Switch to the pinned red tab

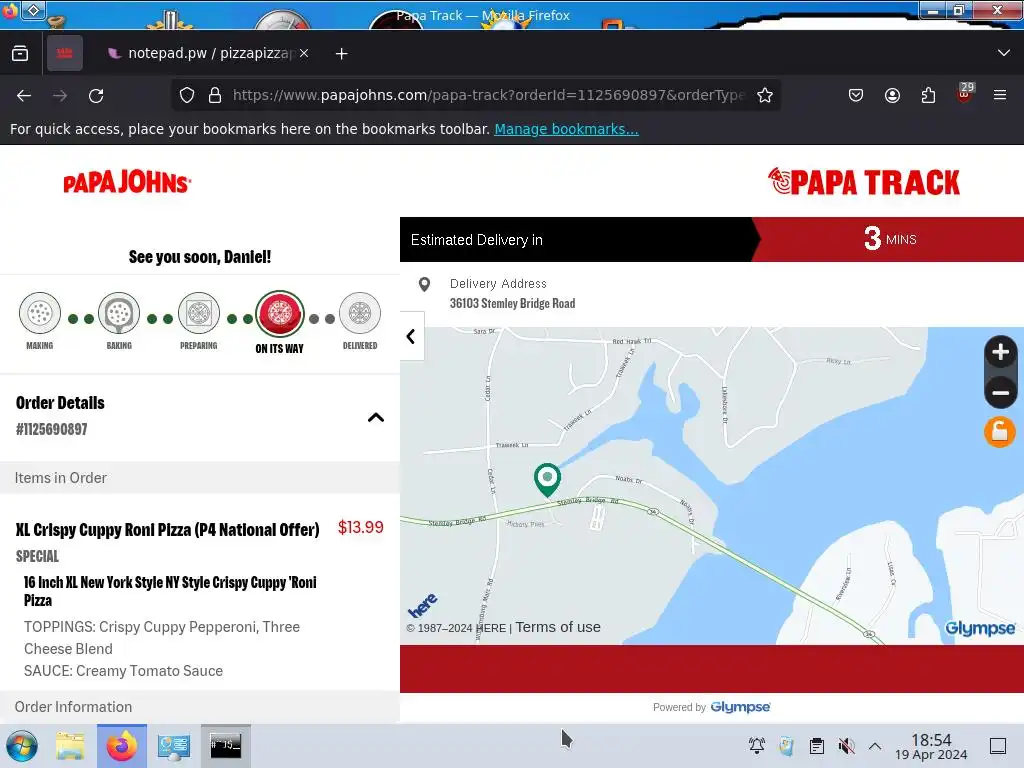(x=65, y=53)
